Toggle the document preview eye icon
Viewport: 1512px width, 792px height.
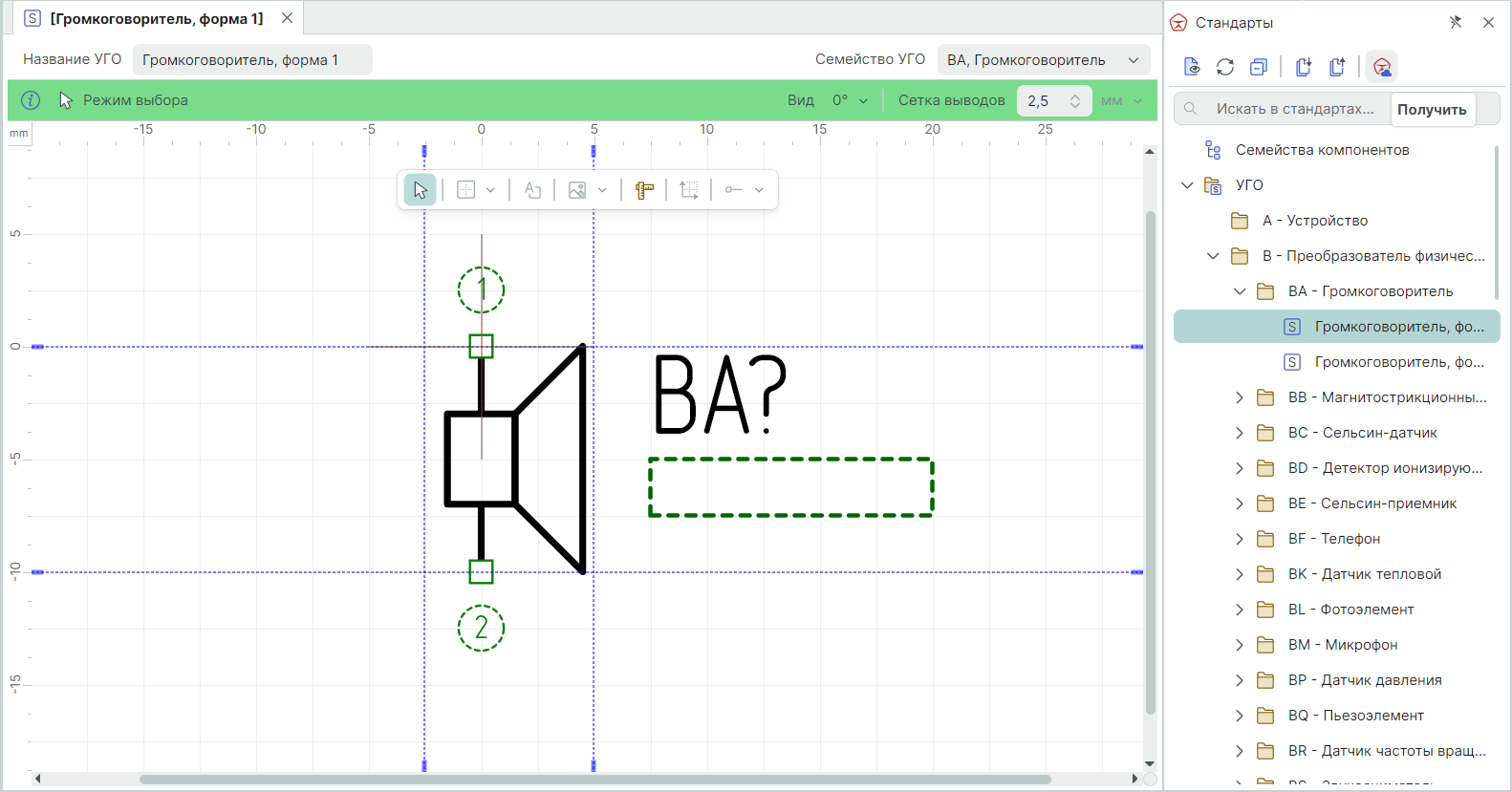(x=1192, y=67)
